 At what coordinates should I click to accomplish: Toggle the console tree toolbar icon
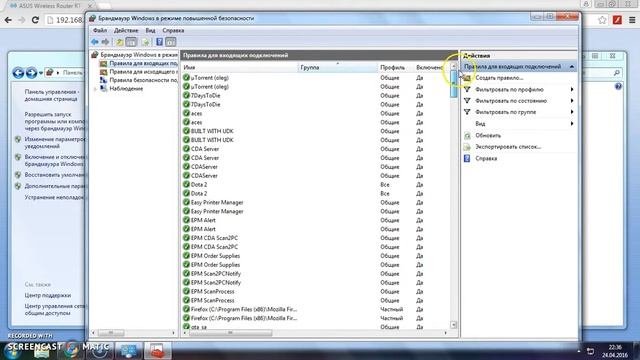131,42
